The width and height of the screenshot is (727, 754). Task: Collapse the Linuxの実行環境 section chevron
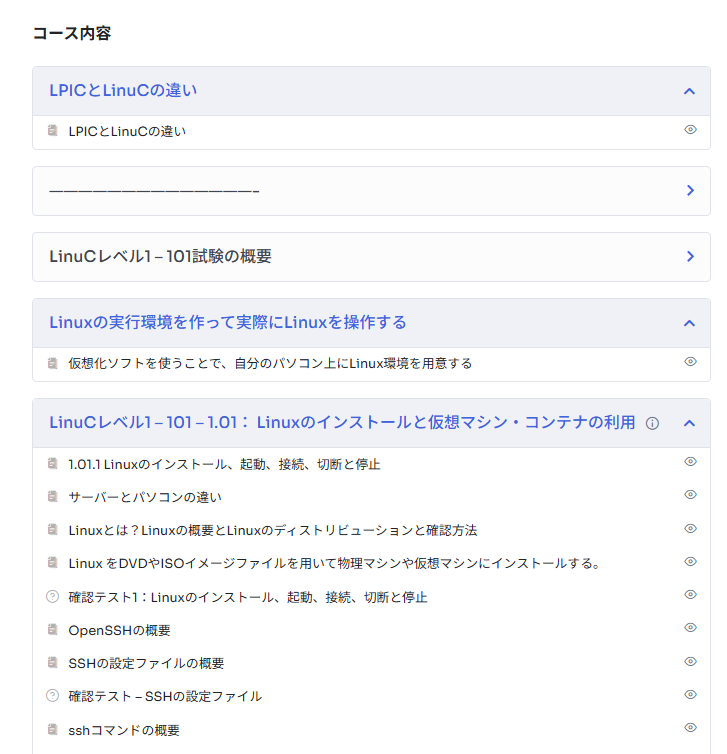pos(689,323)
